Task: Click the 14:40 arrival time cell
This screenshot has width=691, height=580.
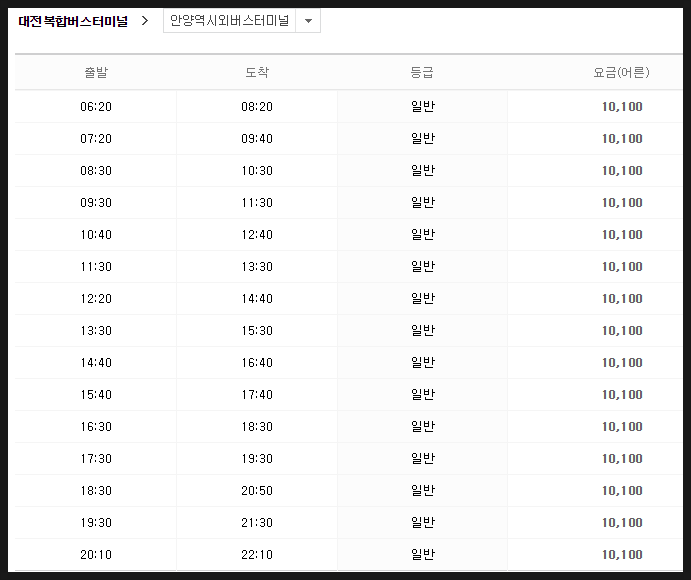Action: coord(257,299)
